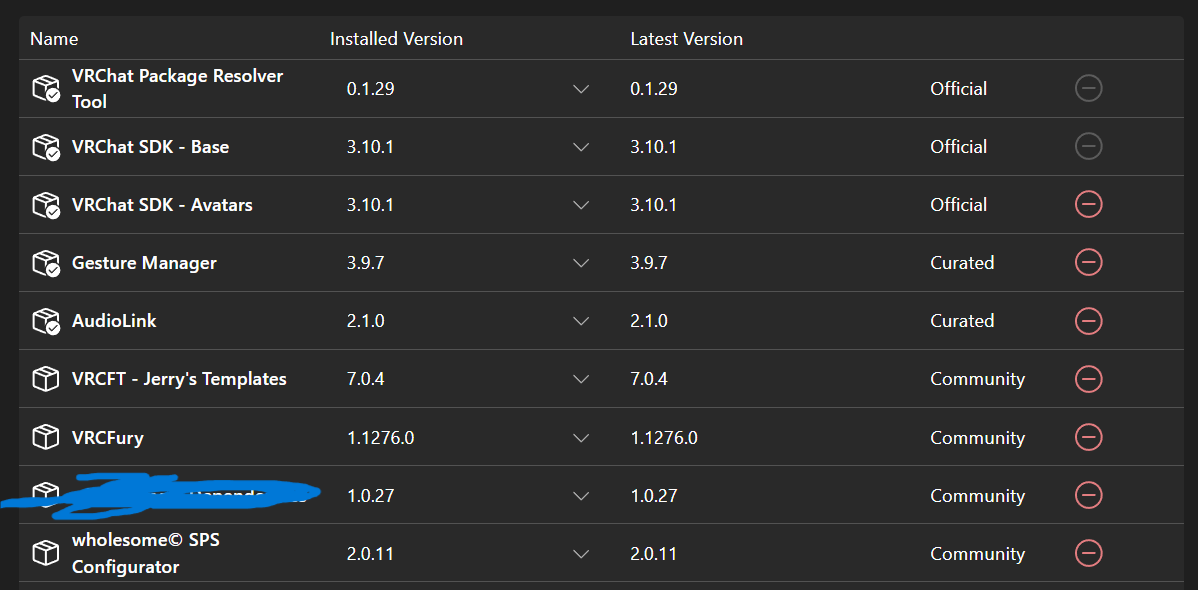Open version dropdown for VRChat SDK - Base
The height and width of the screenshot is (590, 1198).
pos(581,147)
